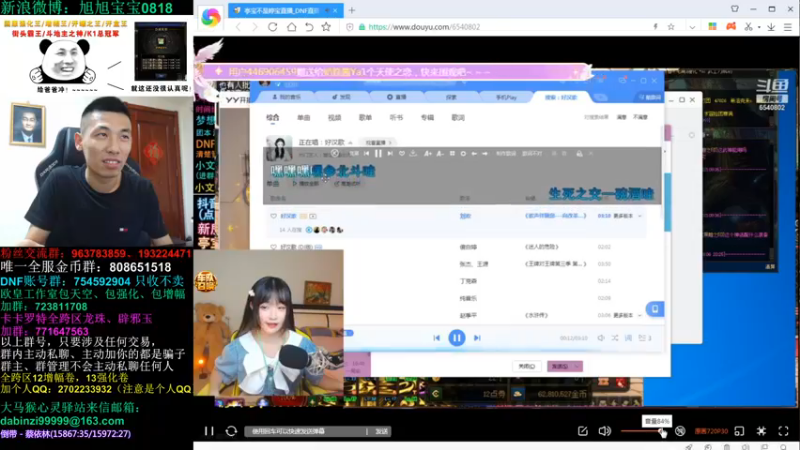Play next track in bottom music bar
The width and height of the screenshot is (800, 450).
[x=477, y=338]
